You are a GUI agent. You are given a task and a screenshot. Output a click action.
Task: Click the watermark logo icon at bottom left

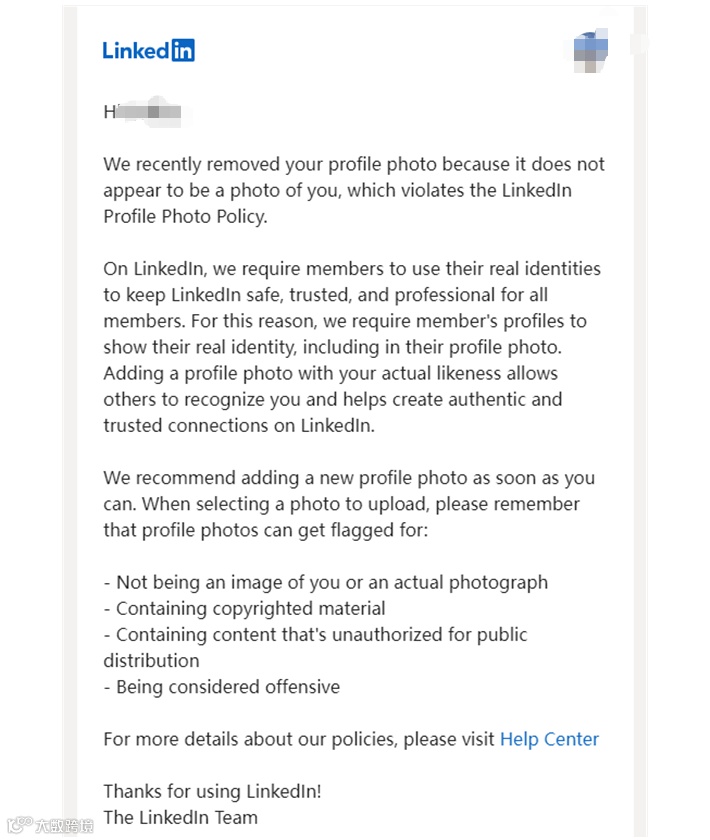(17, 826)
